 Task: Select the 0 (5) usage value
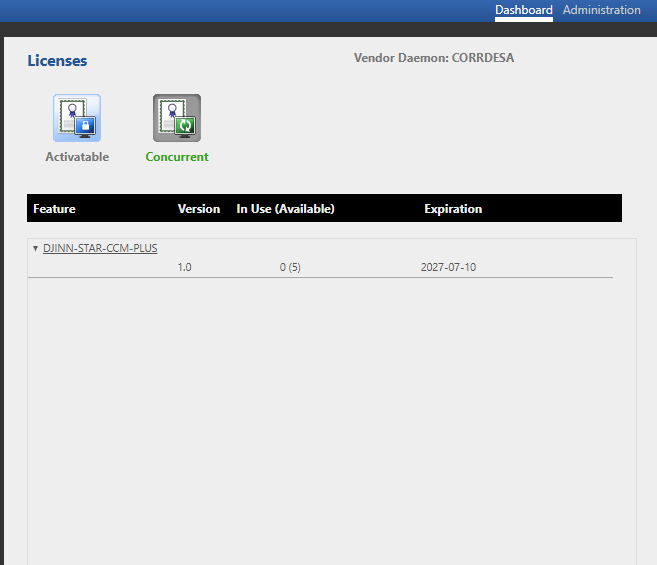(x=290, y=267)
